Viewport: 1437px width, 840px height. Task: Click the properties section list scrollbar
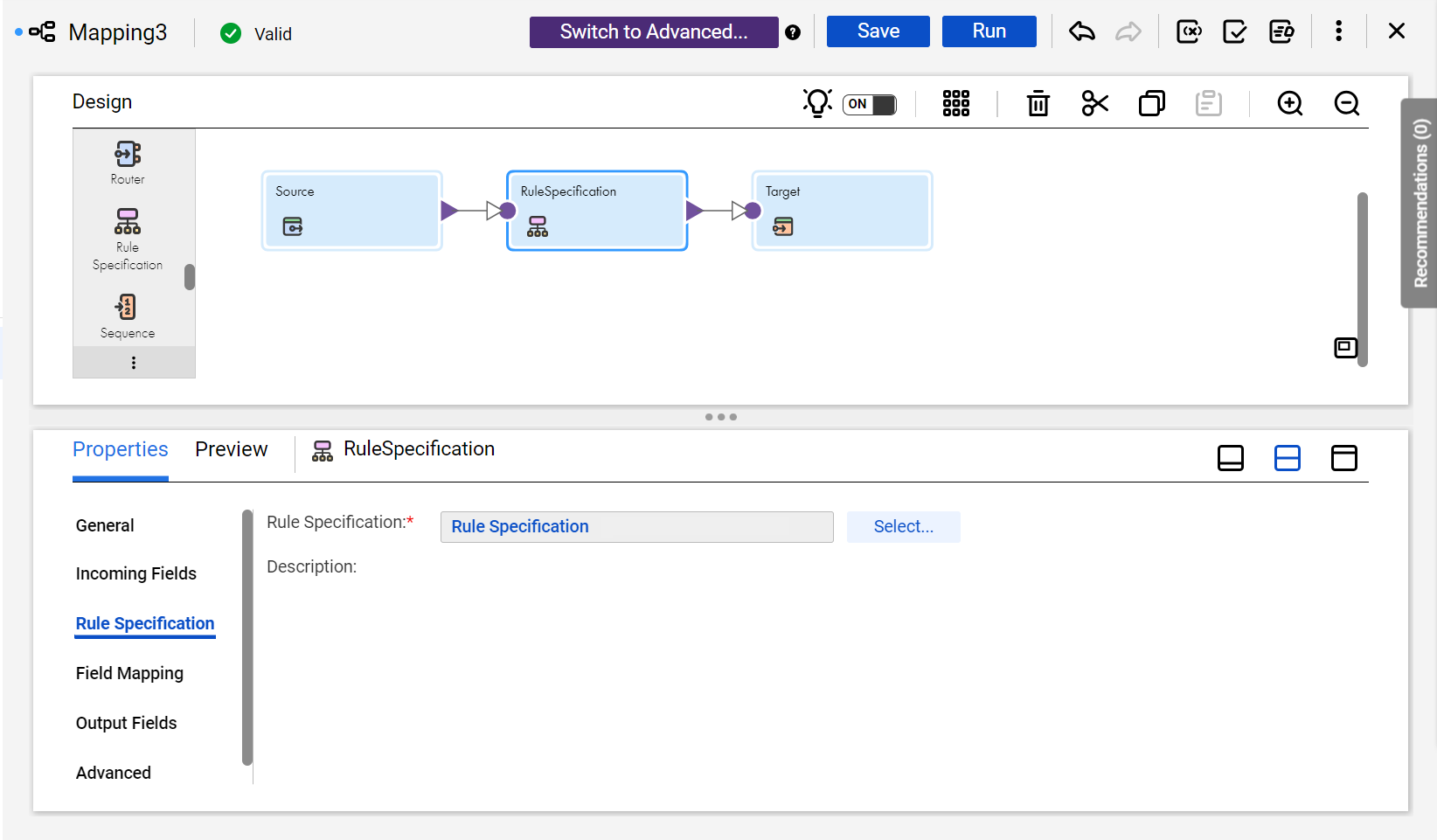click(x=247, y=638)
